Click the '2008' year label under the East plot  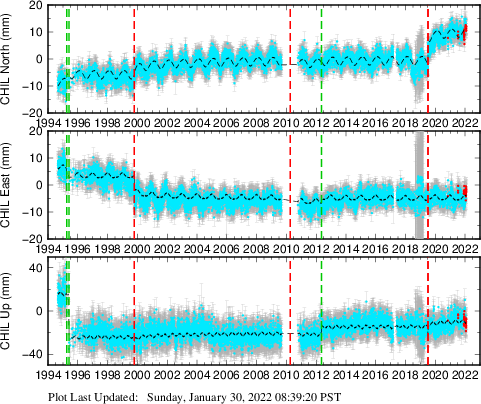[x=256, y=249]
